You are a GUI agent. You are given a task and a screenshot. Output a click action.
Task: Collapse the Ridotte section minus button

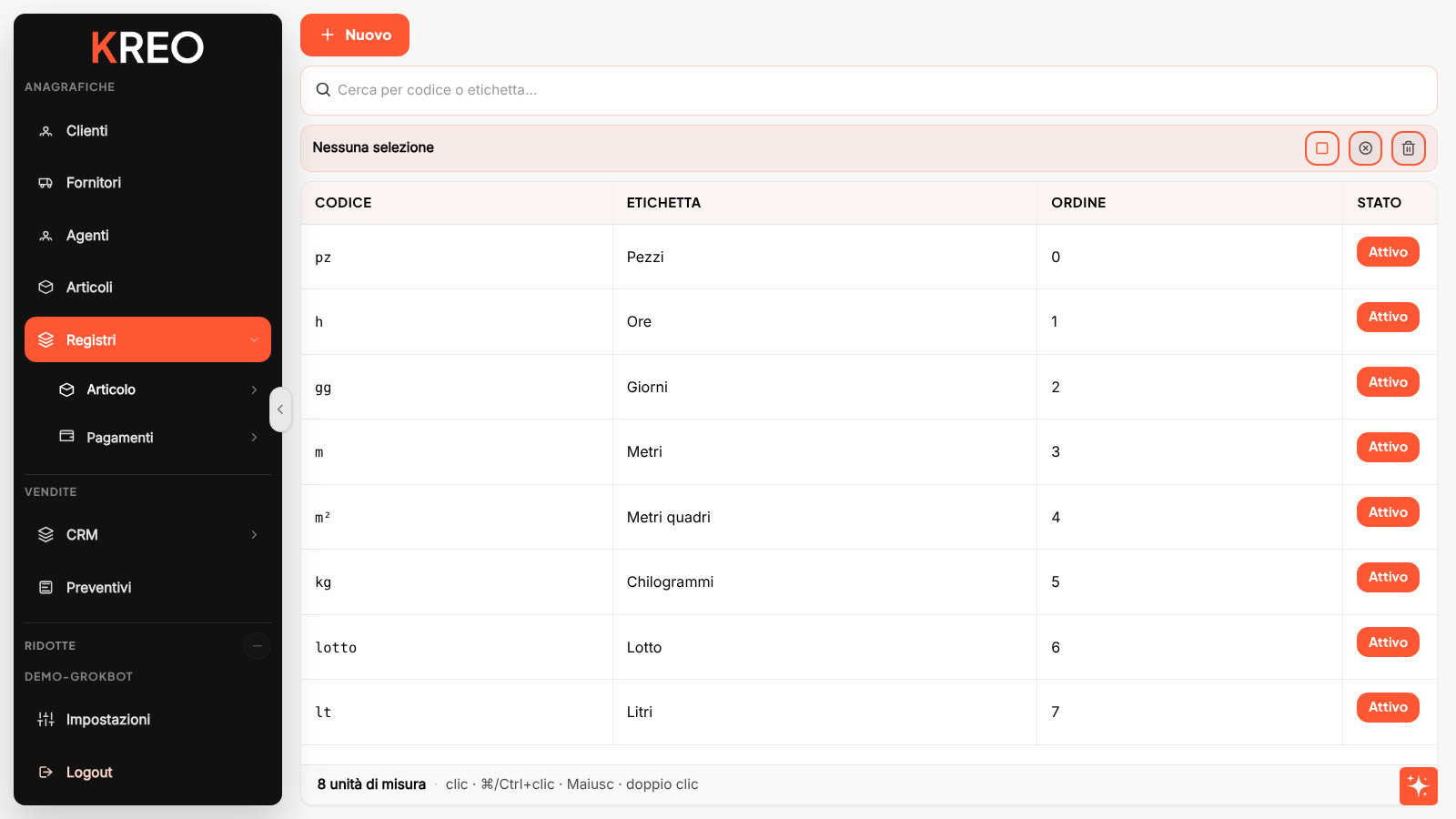click(258, 646)
